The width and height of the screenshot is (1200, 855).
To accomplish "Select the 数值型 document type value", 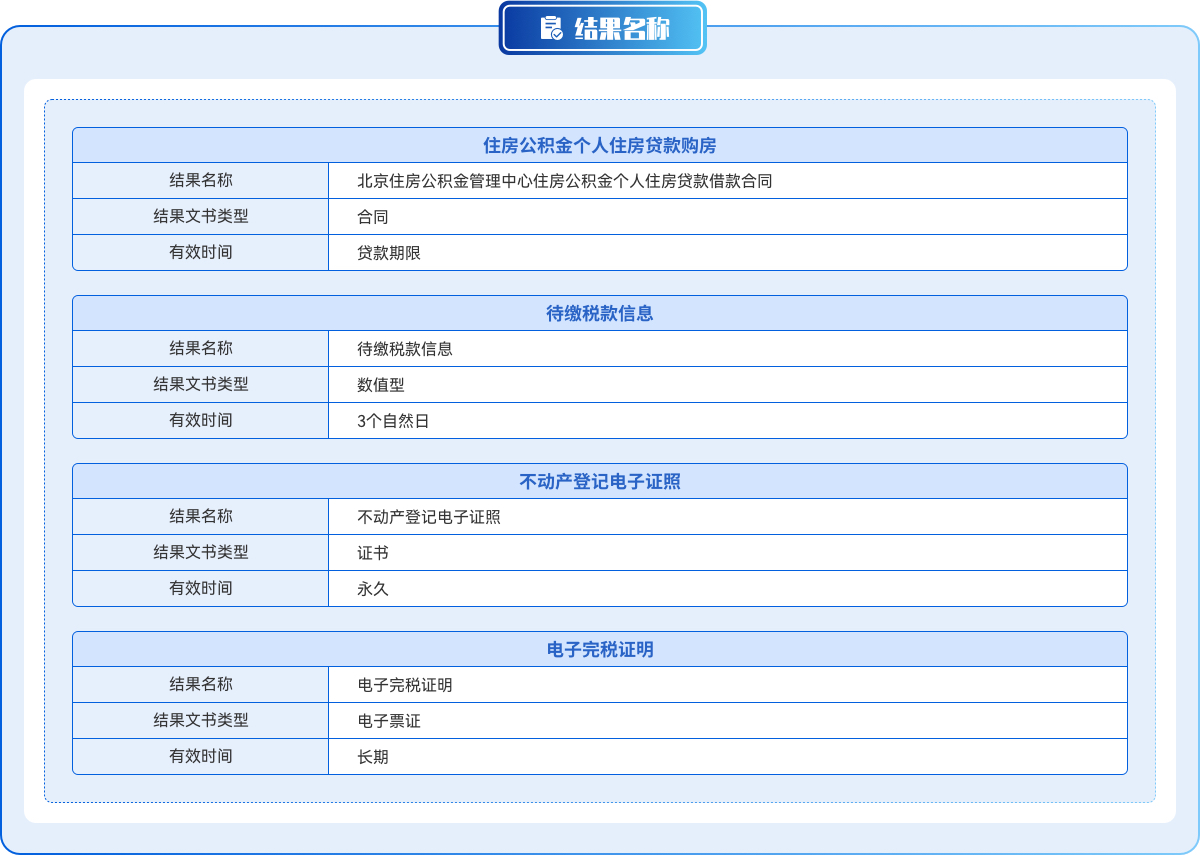I will (381, 385).
